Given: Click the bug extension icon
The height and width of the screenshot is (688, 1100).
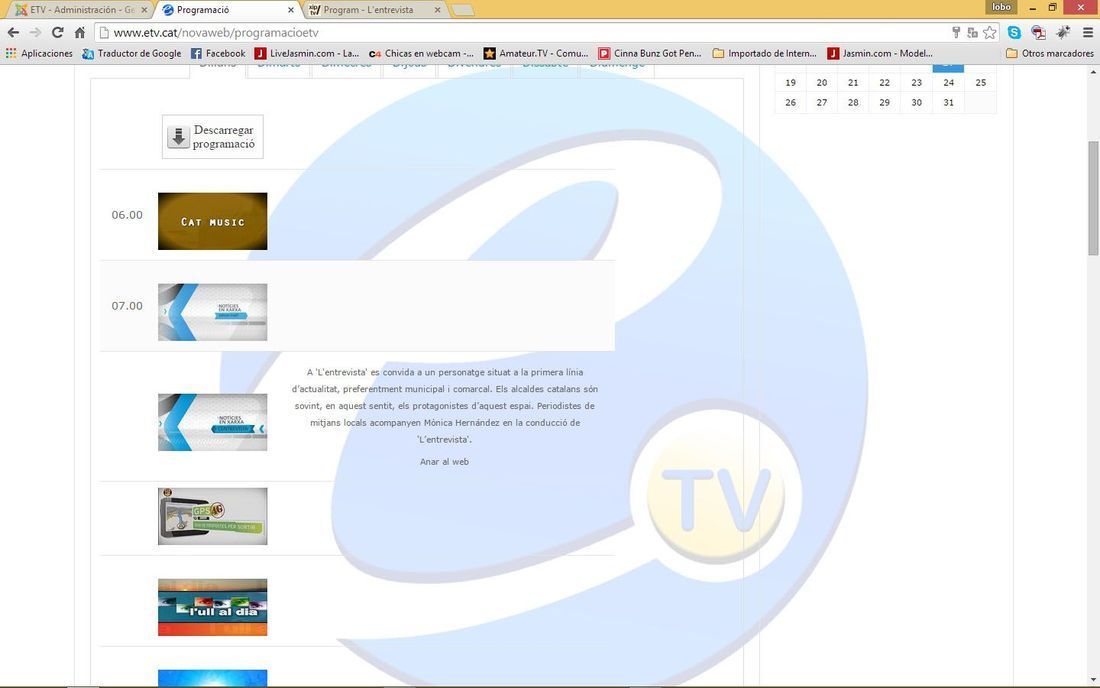Looking at the screenshot, I should [1064, 32].
